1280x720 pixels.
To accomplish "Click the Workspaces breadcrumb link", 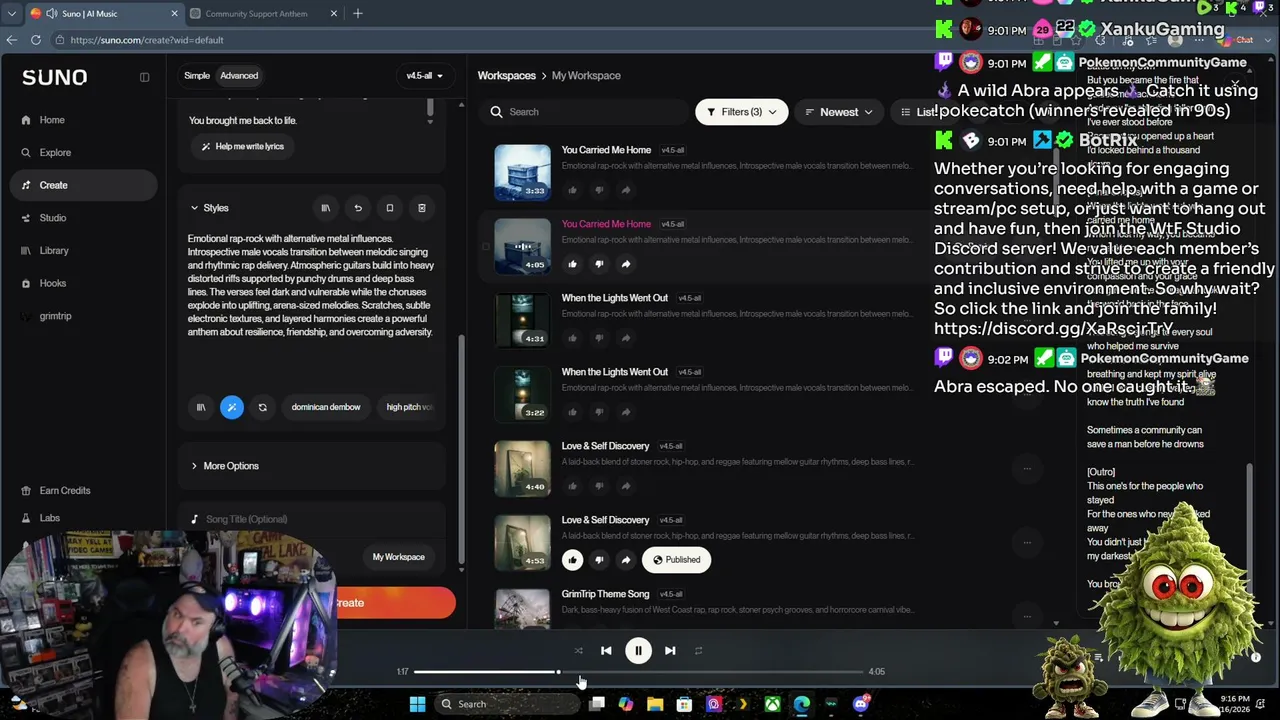I will pos(507,76).
